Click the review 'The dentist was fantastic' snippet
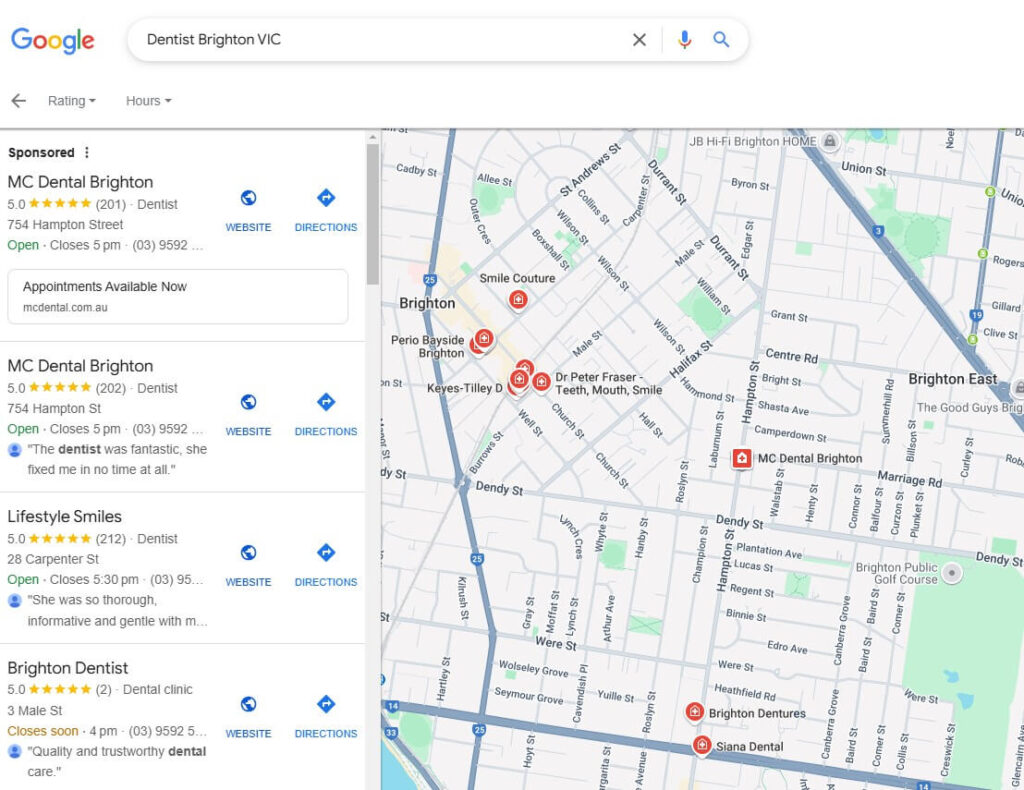This screenshot has height=790, width=1024. coord(118,459)
